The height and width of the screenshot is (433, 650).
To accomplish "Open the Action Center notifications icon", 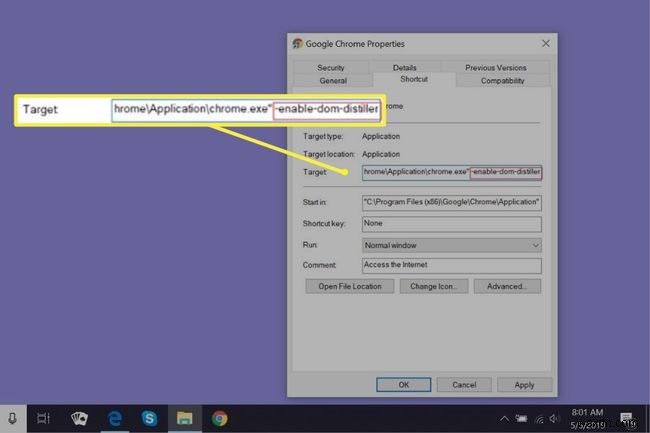I will 626,418.
